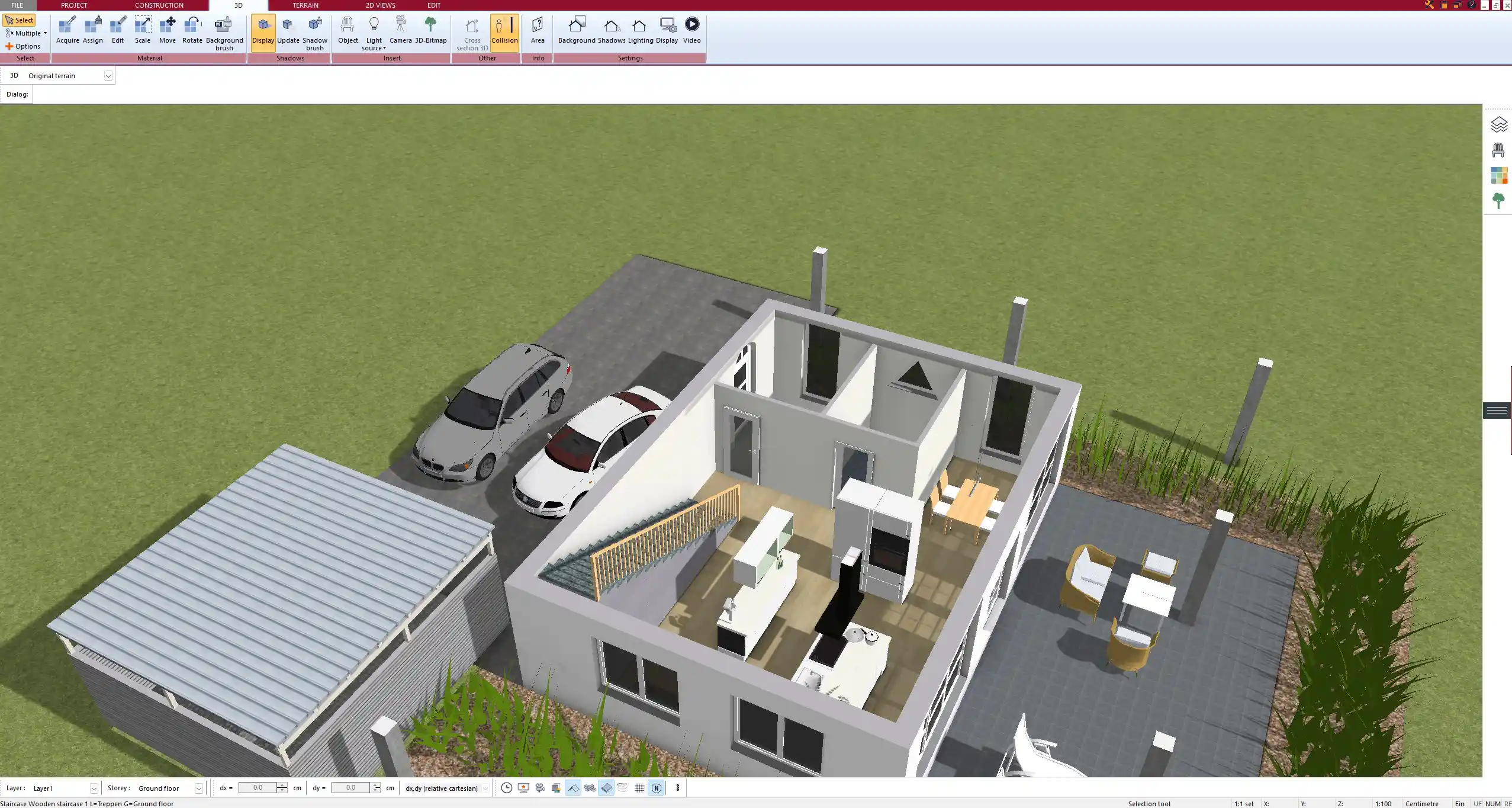Expand the dx,dy relative cartesian dropdown
The image size is (1512, 808).
pos(485,788)
